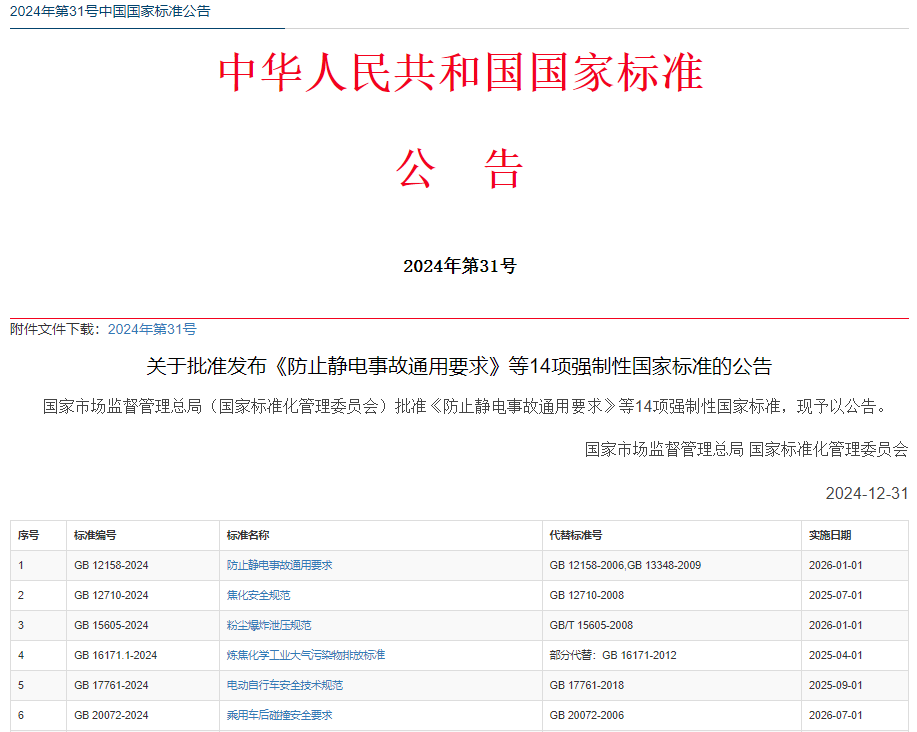Click the 标准编号 column header
917x732 pixels.
click(95, 535)
